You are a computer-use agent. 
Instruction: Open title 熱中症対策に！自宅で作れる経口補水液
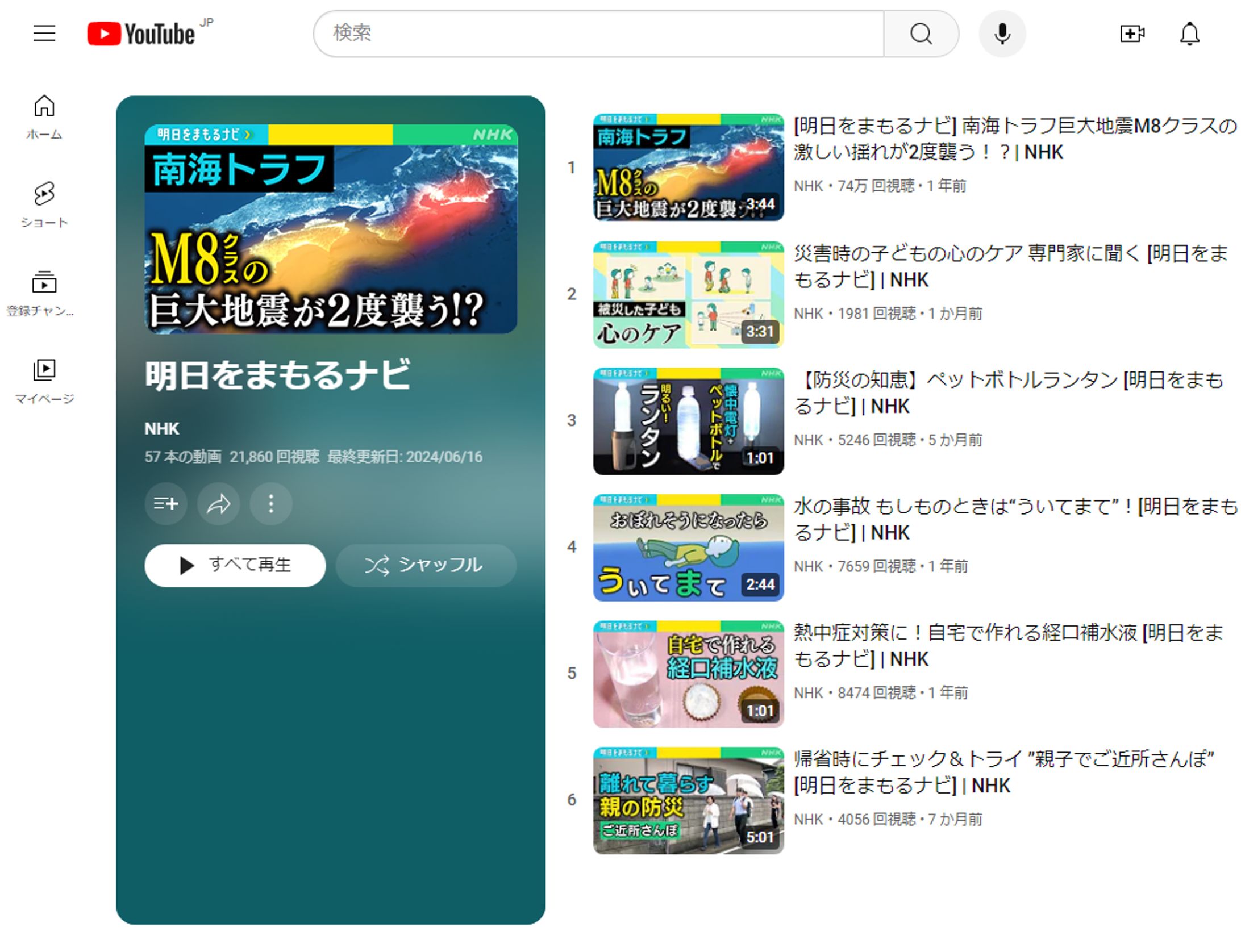tap(1009, 645)
